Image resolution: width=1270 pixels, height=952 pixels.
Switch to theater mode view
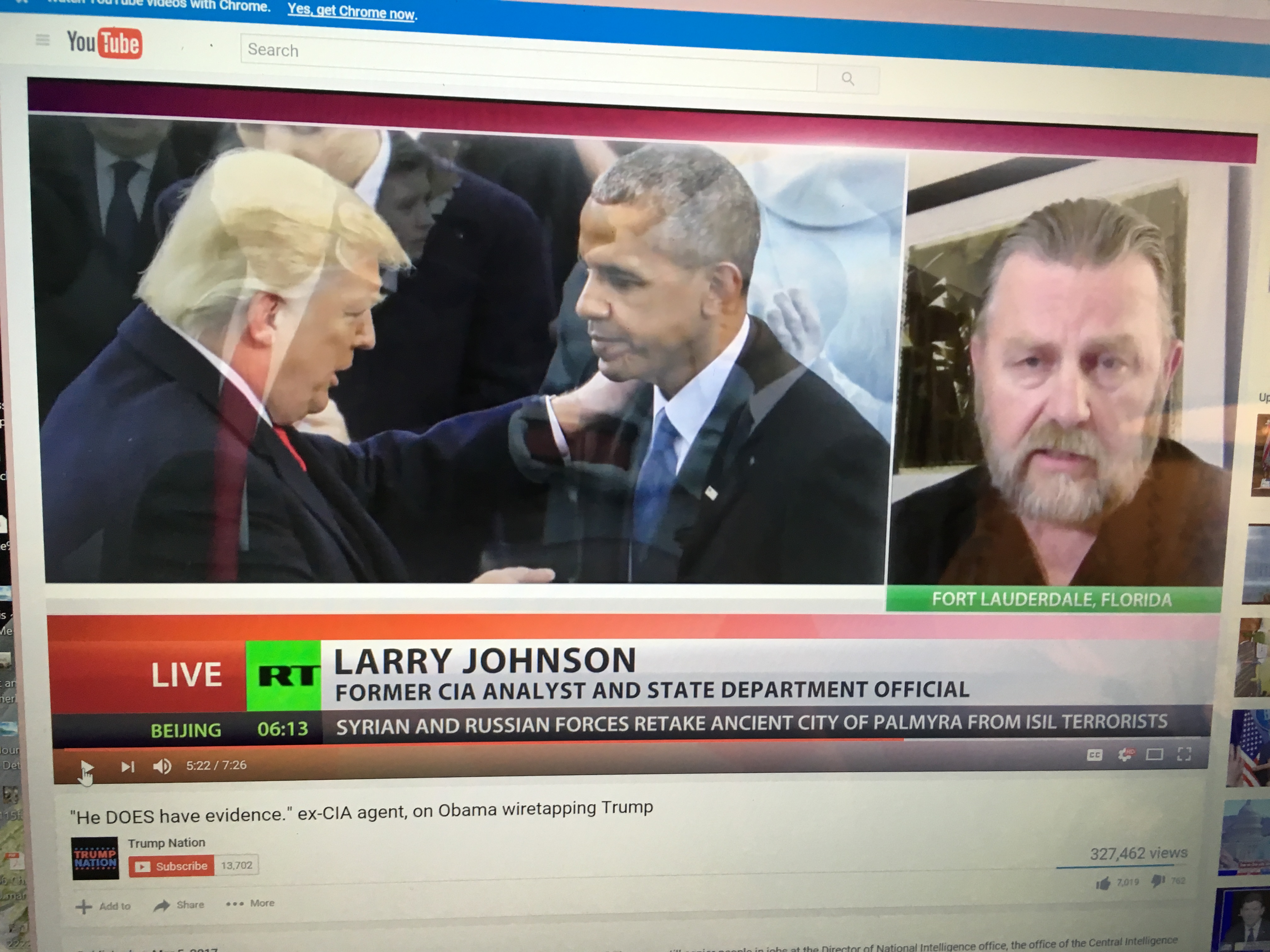click(1155, 754)
